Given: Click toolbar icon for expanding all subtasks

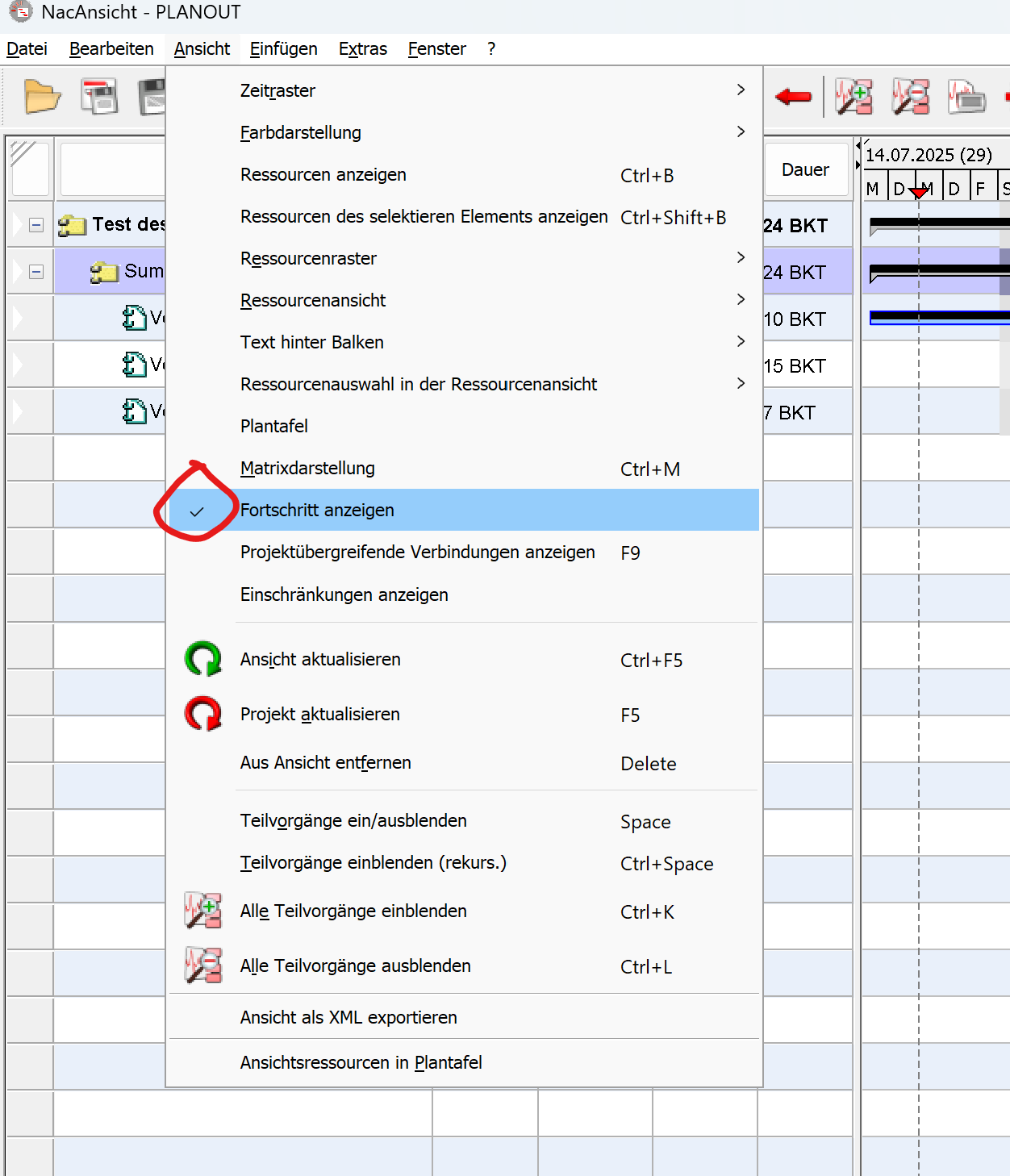Looking at the screenshot, I should pos(853,97).
